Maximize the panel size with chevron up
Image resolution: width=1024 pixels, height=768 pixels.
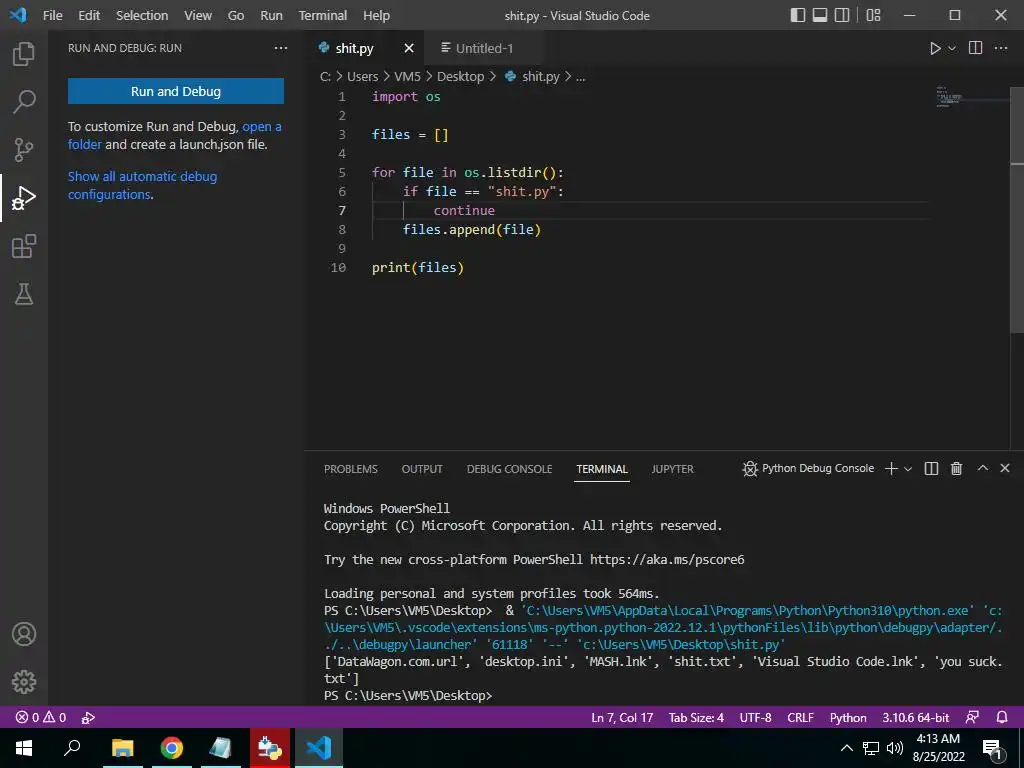(982, 468)
